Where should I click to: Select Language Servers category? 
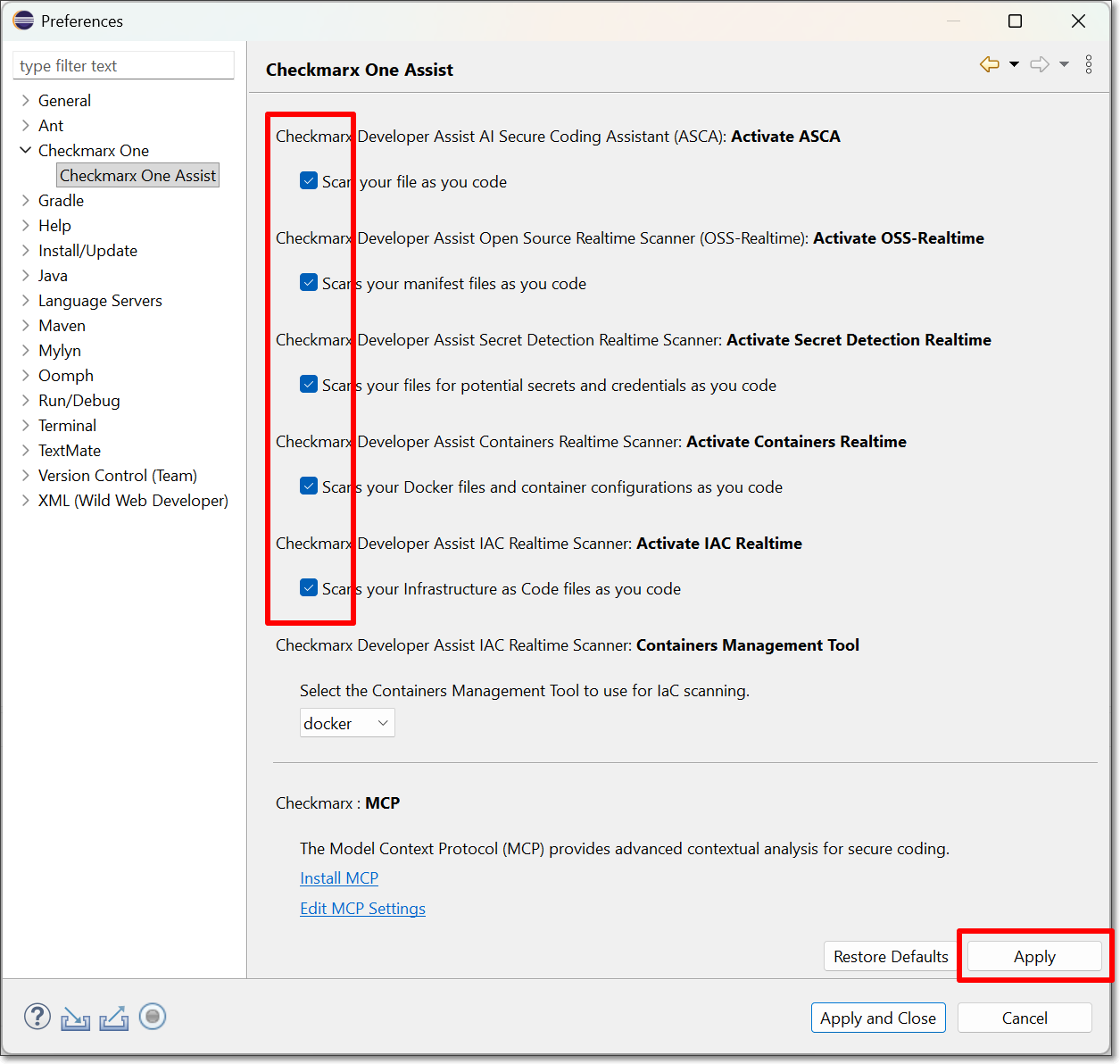pos(100,300)
